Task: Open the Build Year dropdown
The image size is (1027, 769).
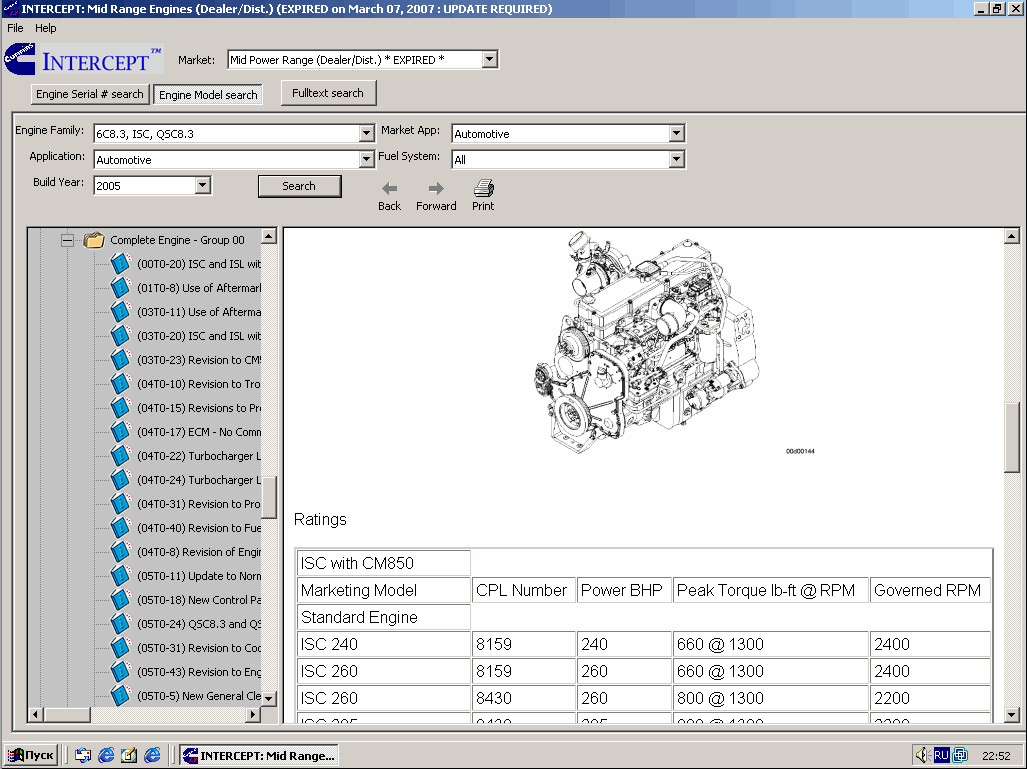Action: tap(203, 185)
